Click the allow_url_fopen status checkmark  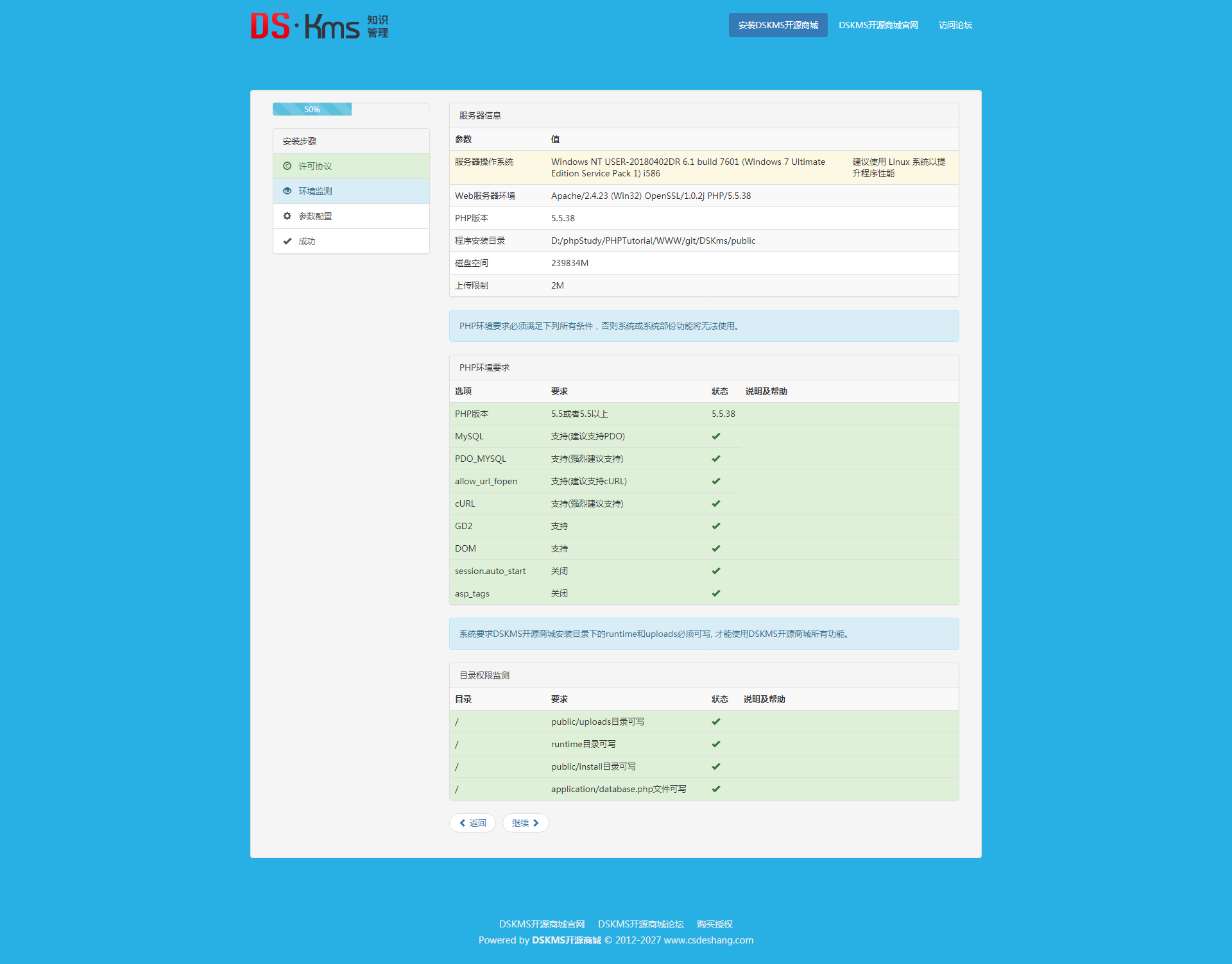tap(716, 481)
